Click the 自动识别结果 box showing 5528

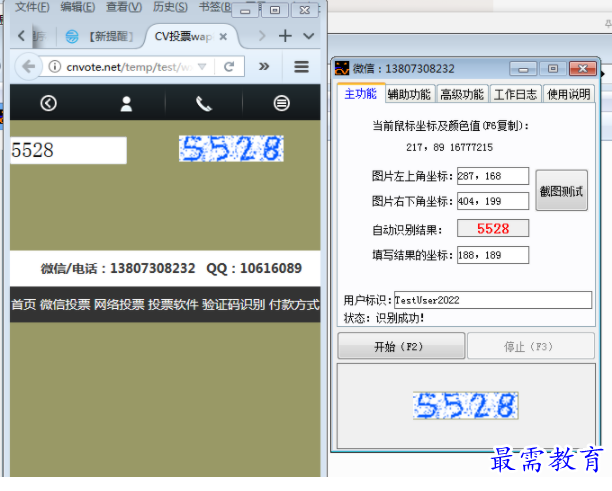coord(493,228)
